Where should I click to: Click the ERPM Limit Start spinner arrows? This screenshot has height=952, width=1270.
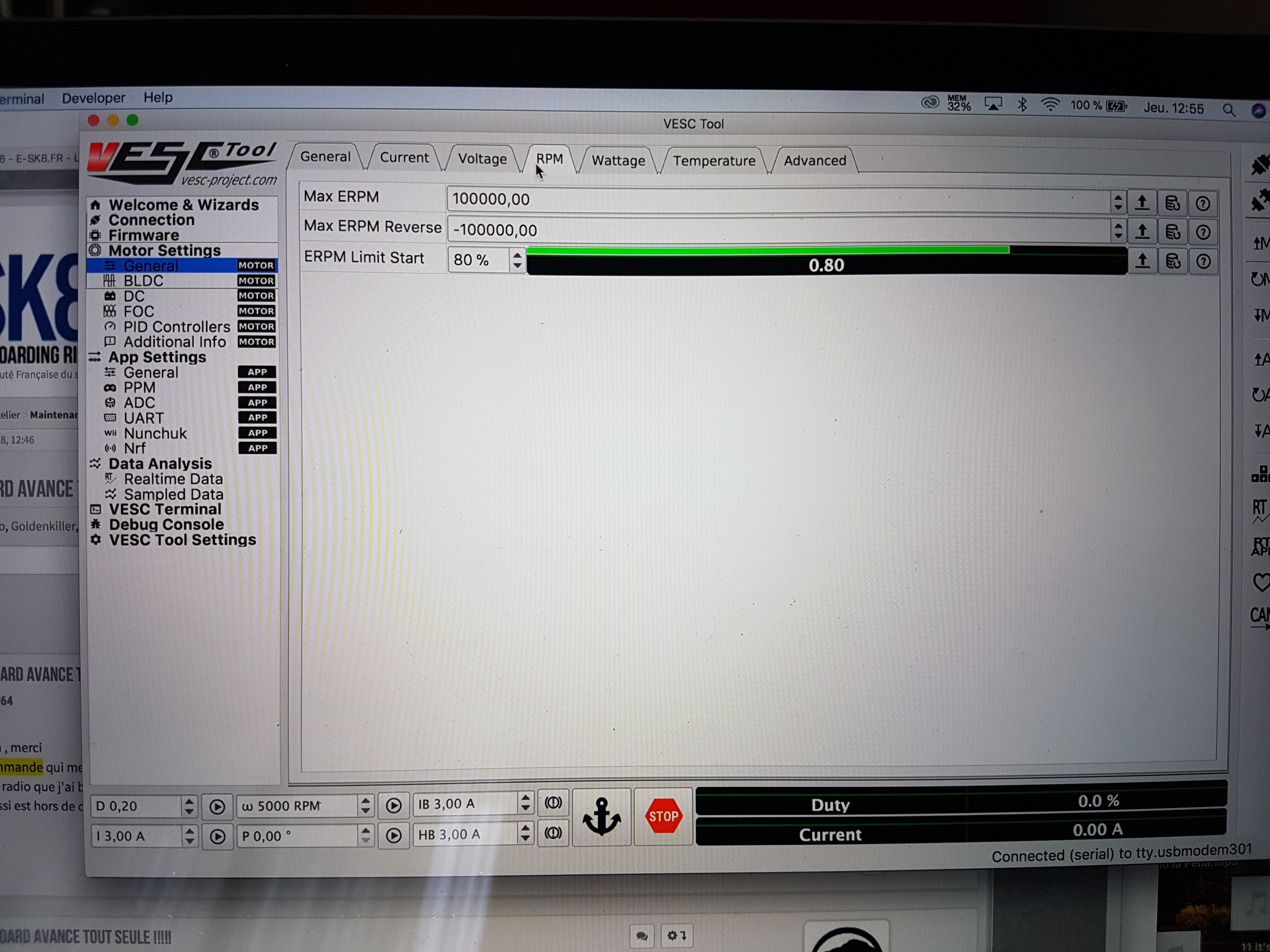(x=517, y=260)
